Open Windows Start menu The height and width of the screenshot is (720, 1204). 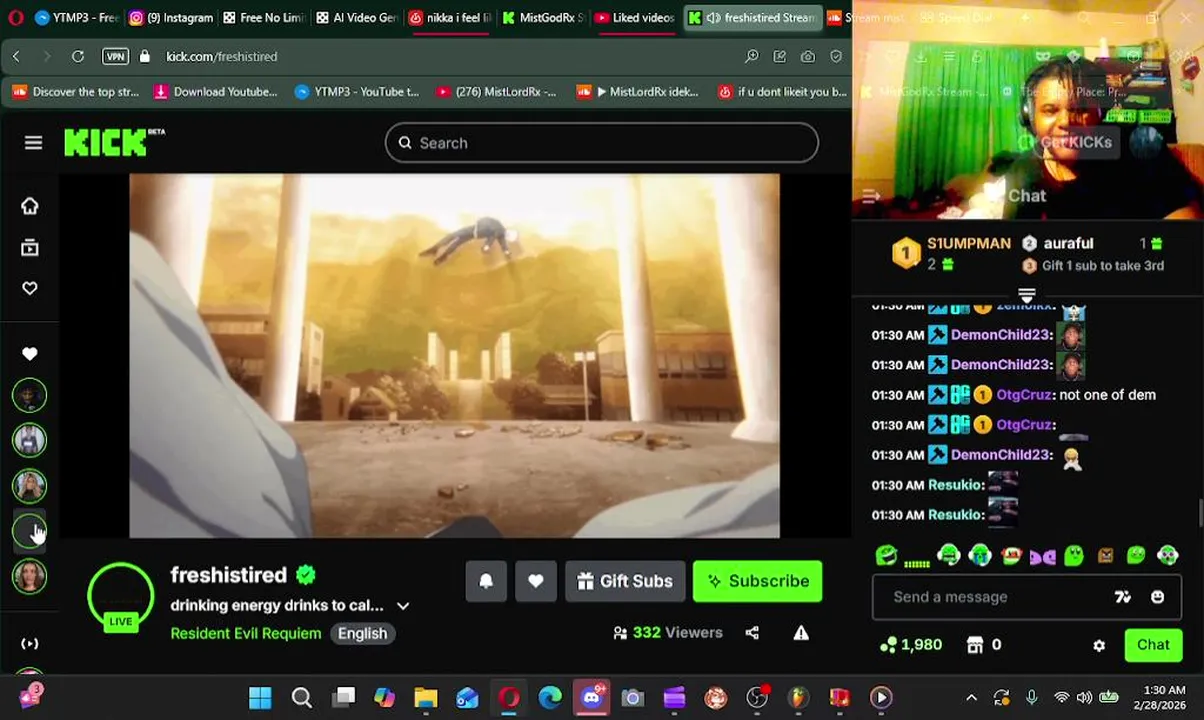(x=260, y=698)
